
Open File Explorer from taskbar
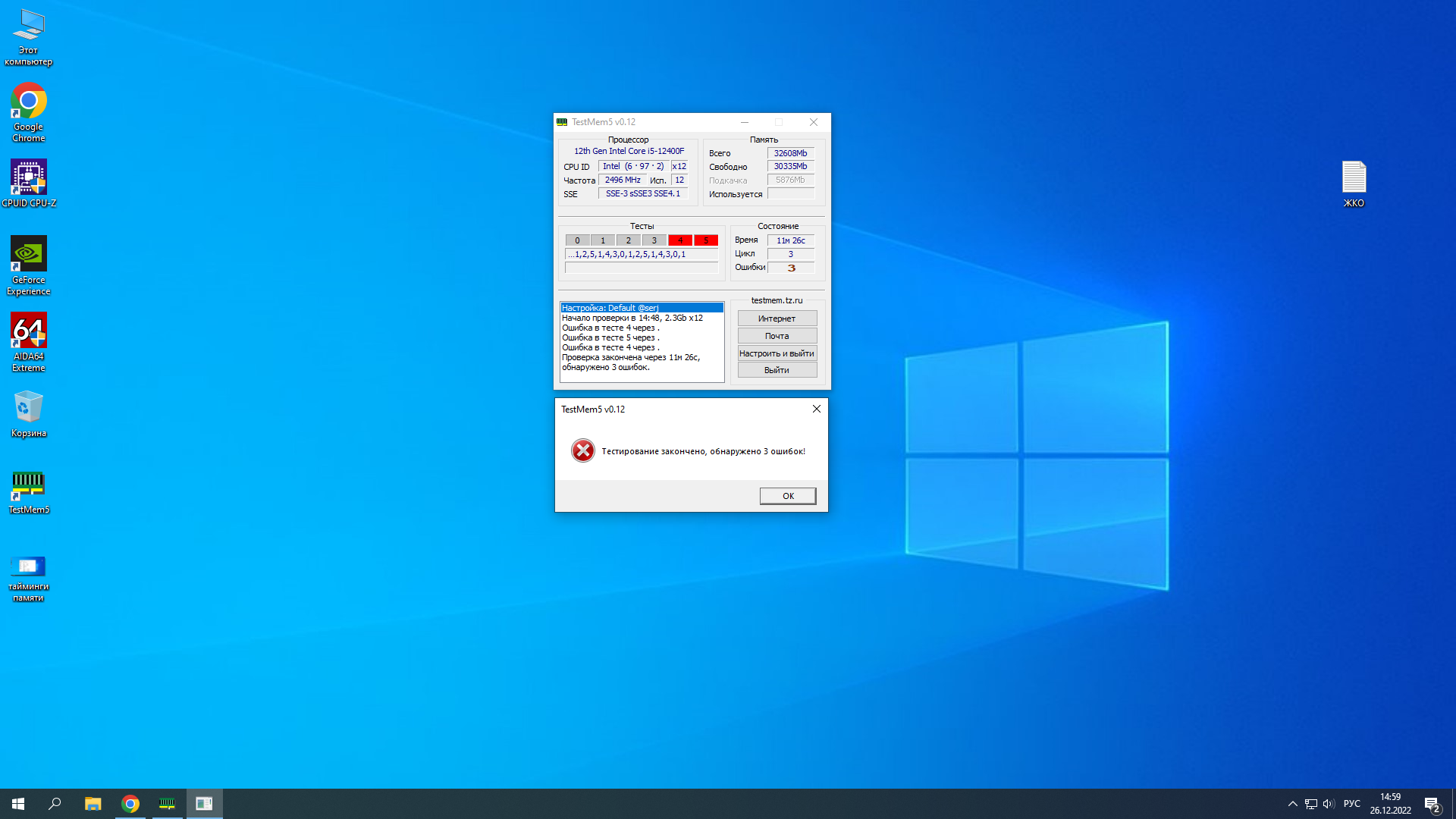point(93,804)
